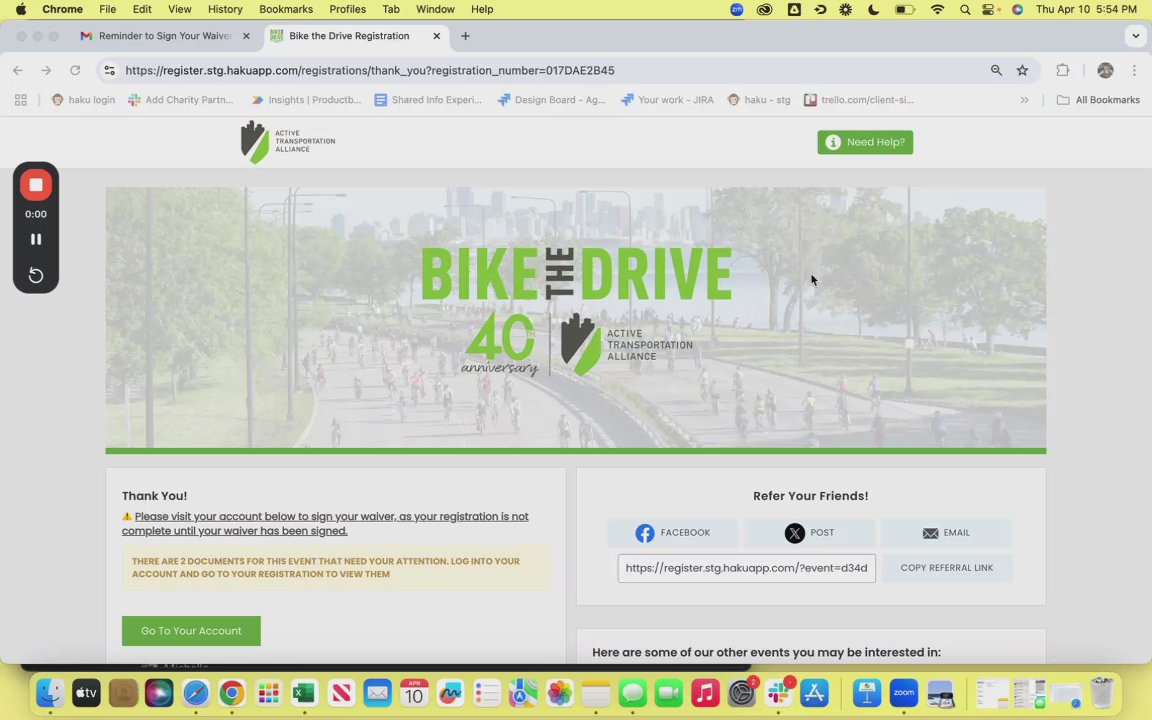
Task: Pause the screen recording
Action: click(x=35, y=240)
